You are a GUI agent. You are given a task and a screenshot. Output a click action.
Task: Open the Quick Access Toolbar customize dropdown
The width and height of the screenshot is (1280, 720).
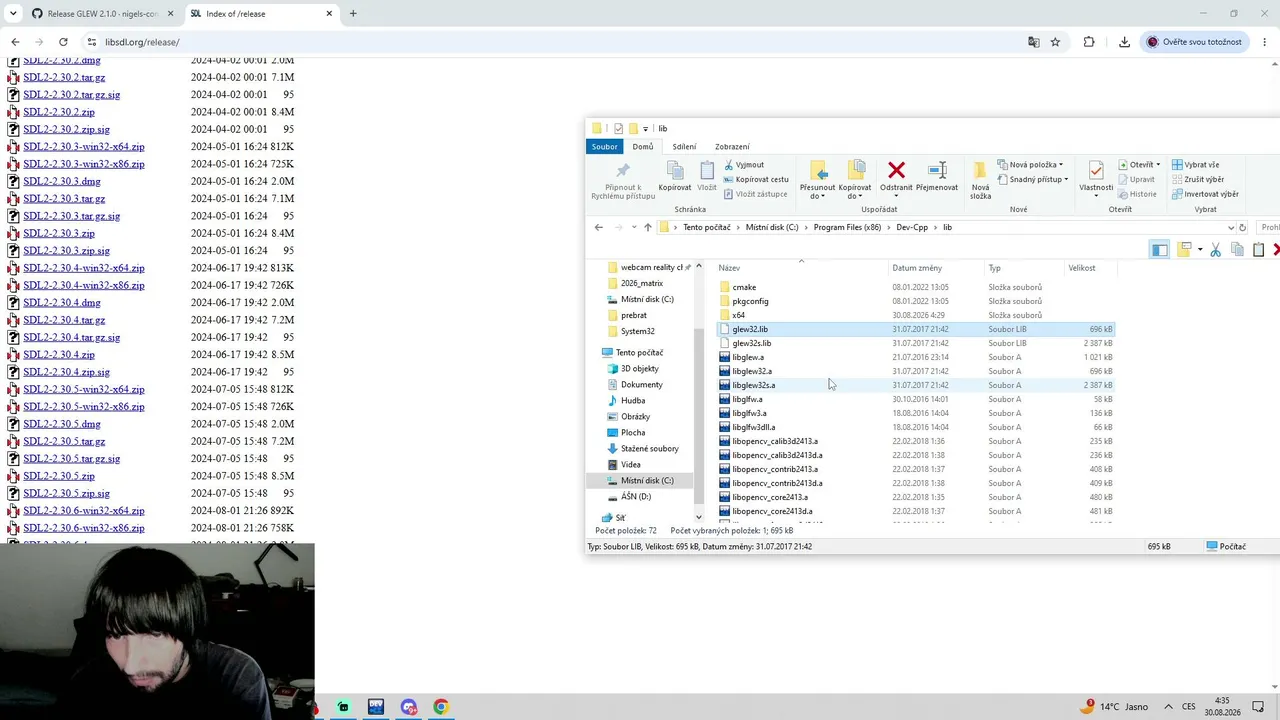(x=646, y=129)
